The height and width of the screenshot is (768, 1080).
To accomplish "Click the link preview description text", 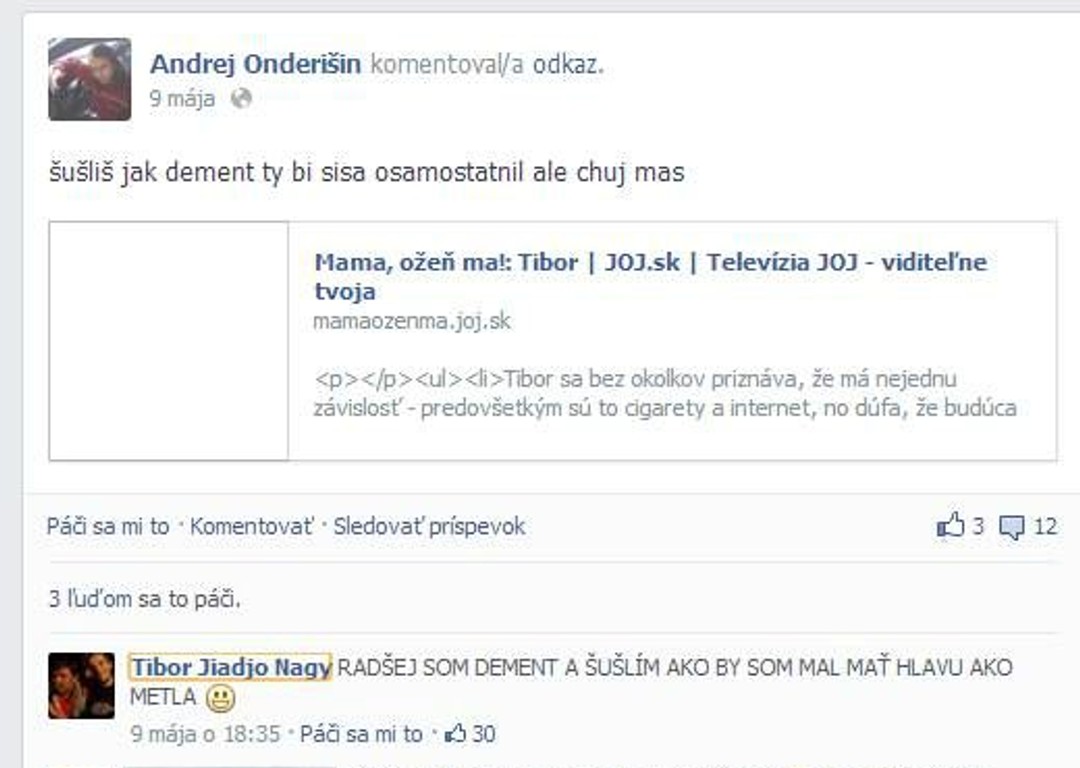I will [x=665, y=393].
